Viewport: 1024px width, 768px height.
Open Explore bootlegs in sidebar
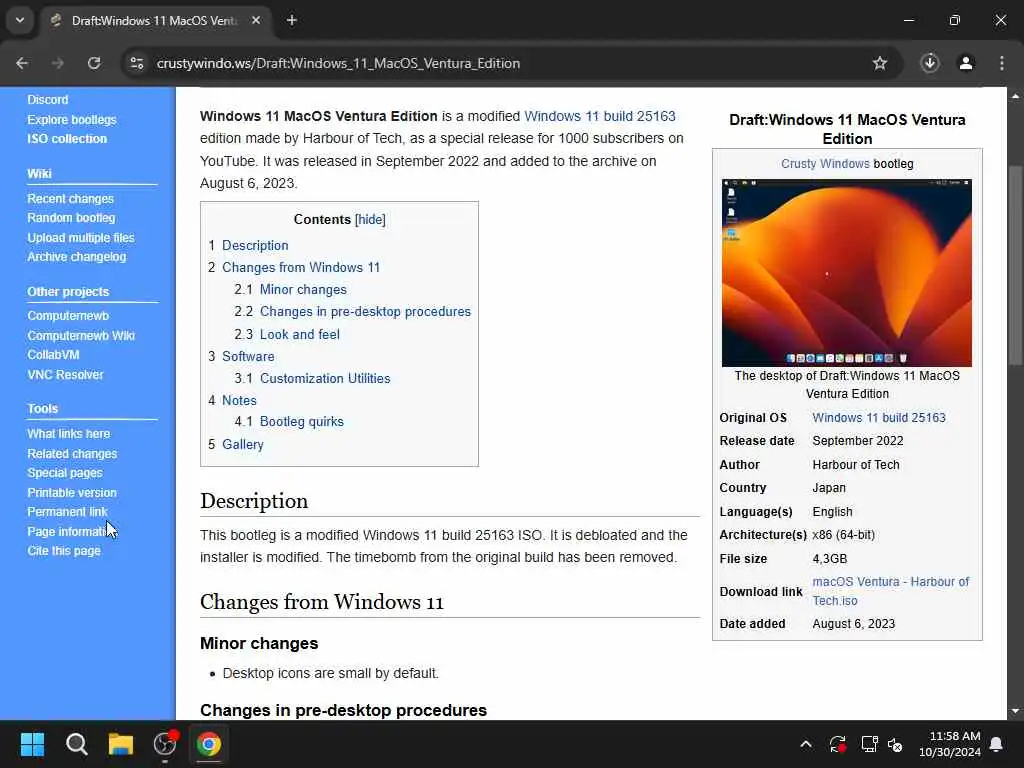72,120
